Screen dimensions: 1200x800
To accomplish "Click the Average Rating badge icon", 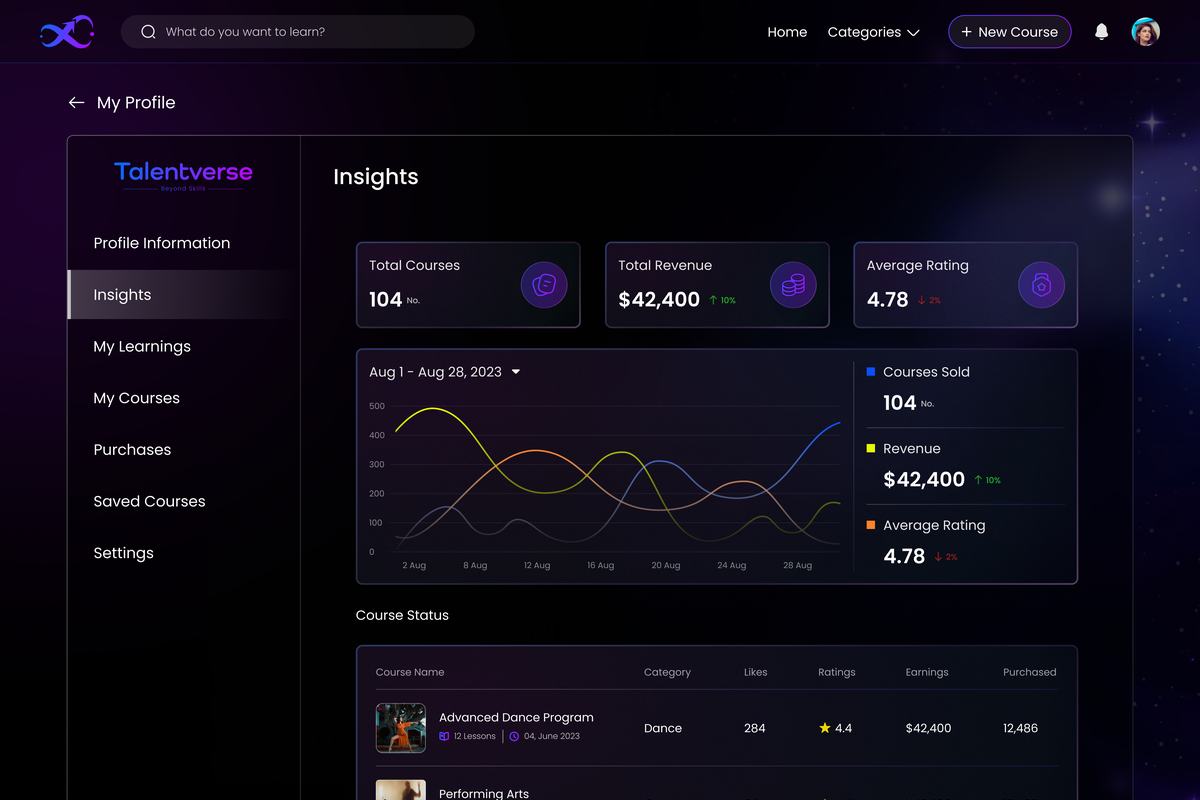I will (x=1041, y=286).
